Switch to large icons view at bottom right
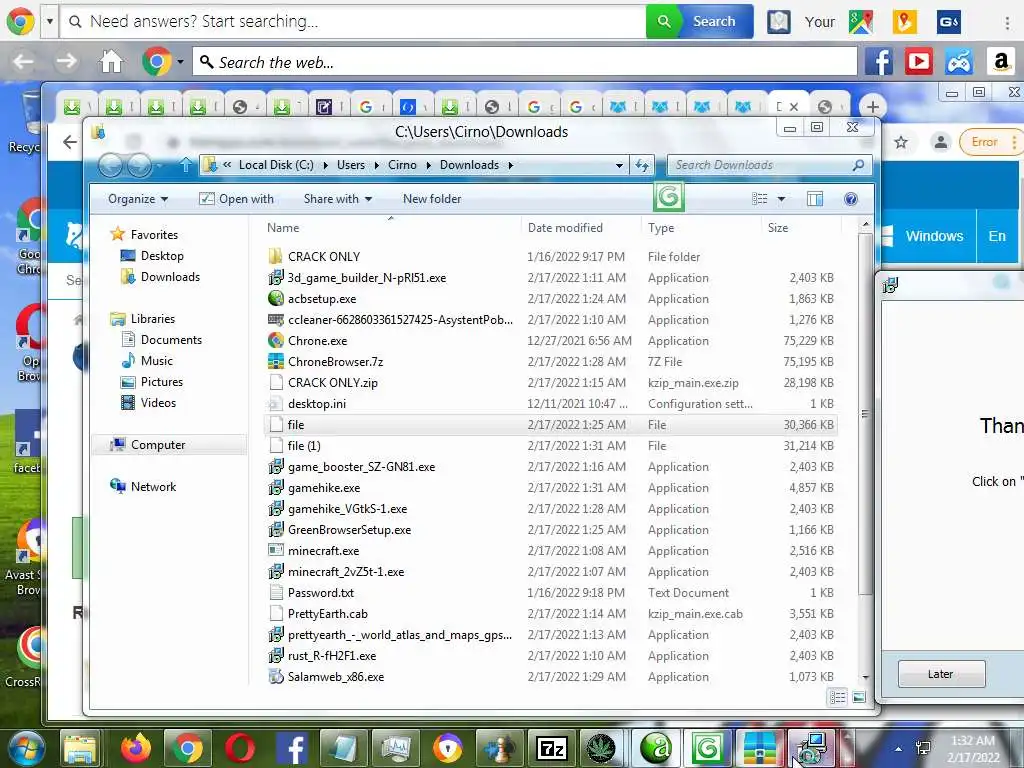This screenshot has height=768, width=1024. coord(859,697)
